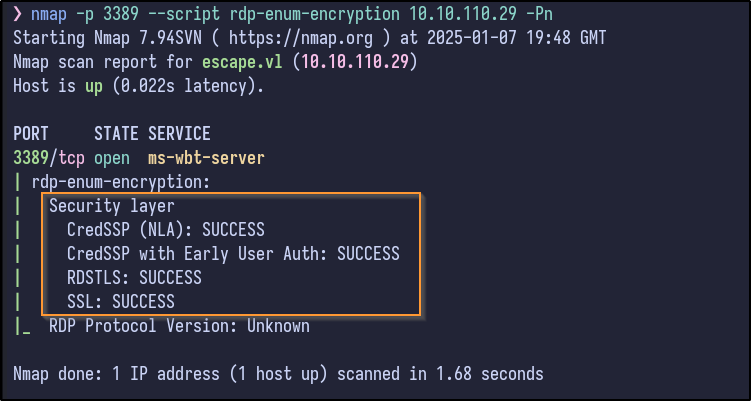Click the SERVICE column header
The image size is (751, 401).
(x=180, y=133)
